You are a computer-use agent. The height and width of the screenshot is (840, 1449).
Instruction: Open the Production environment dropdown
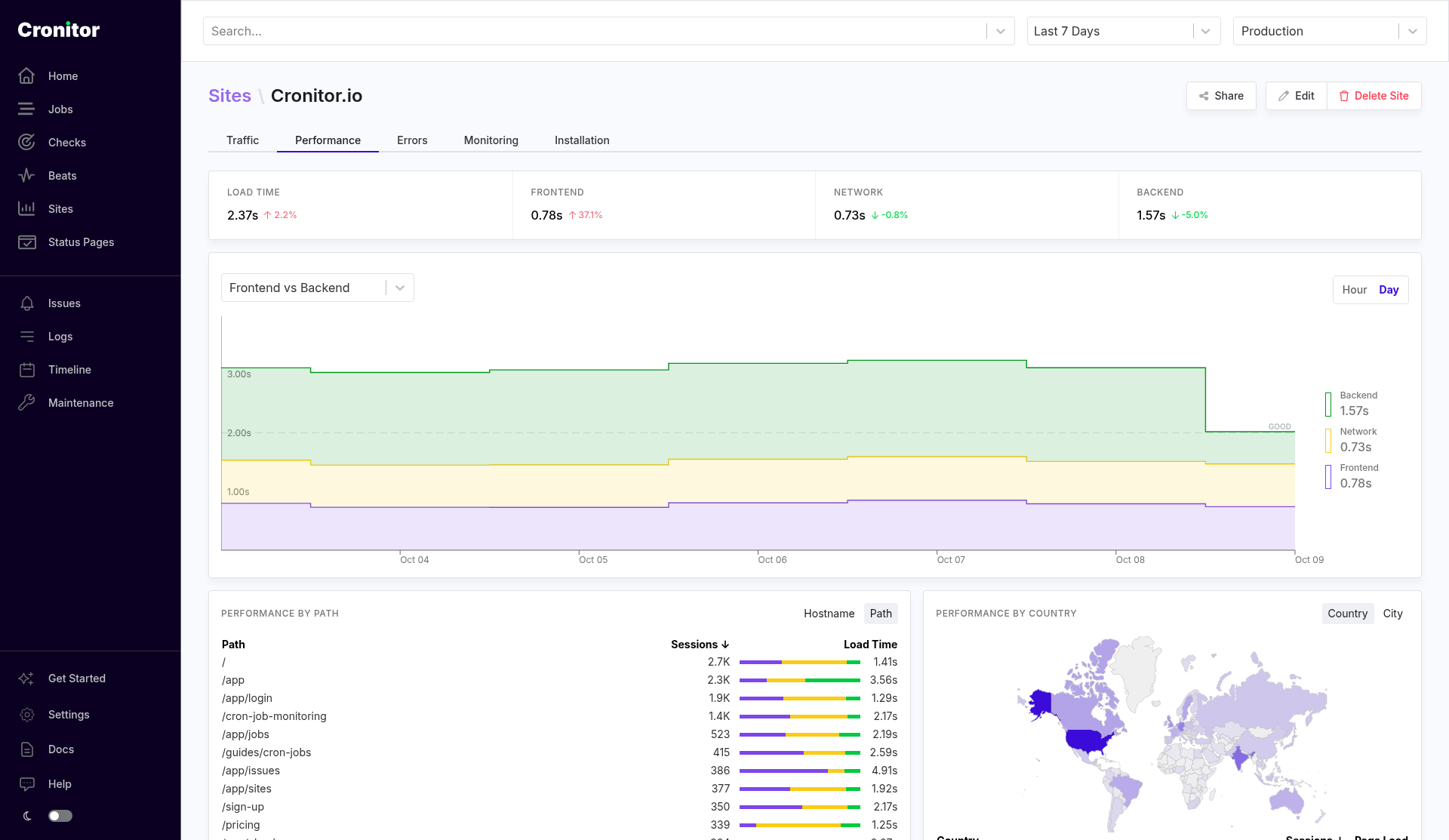(1330, 31)
